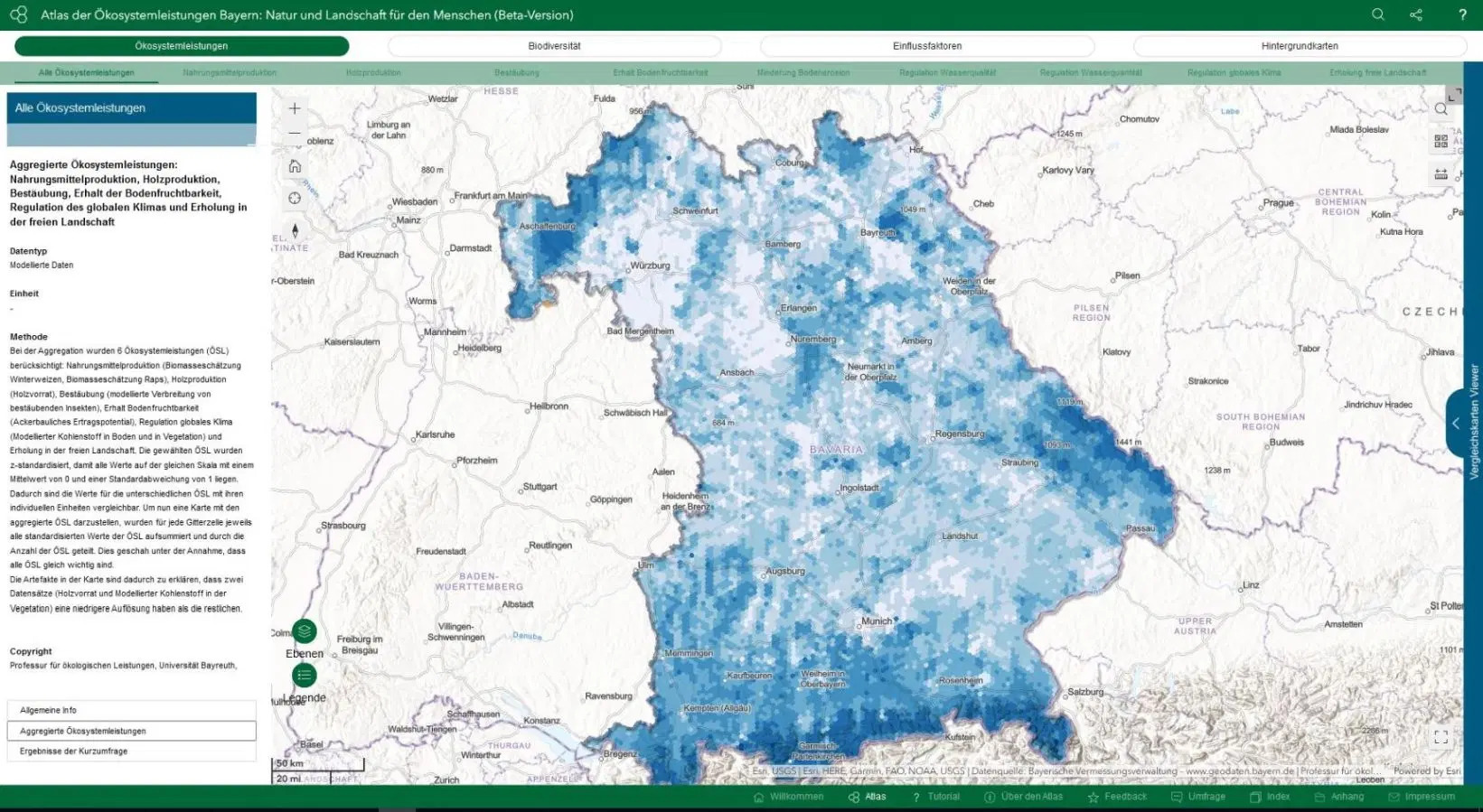Open the Tutorial footer label
Screen dimensions: 1483x812
(943, 797)
